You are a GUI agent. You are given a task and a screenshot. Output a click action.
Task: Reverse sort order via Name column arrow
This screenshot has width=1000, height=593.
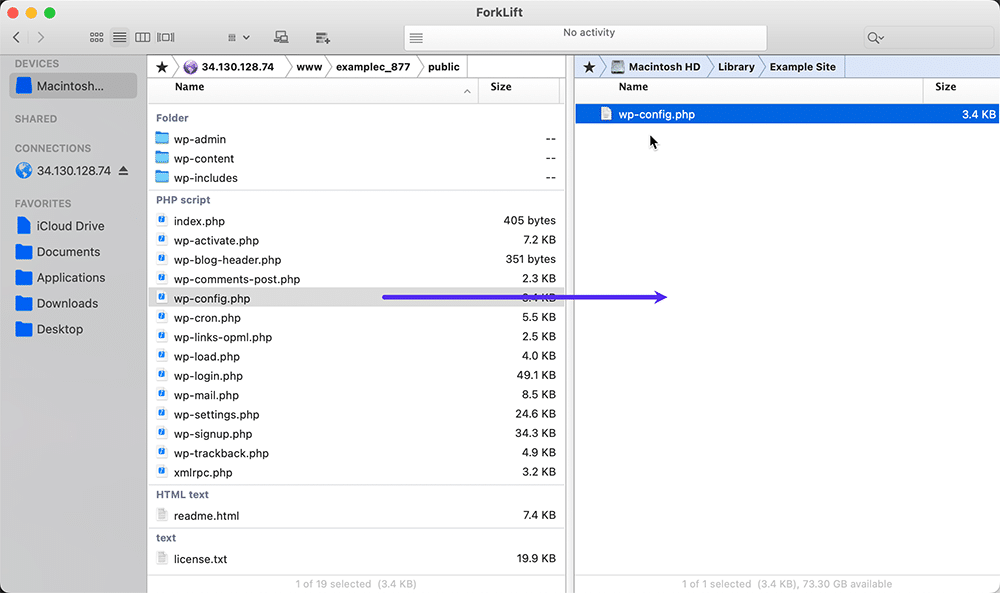pyautogui.click(x=467, y=90)
